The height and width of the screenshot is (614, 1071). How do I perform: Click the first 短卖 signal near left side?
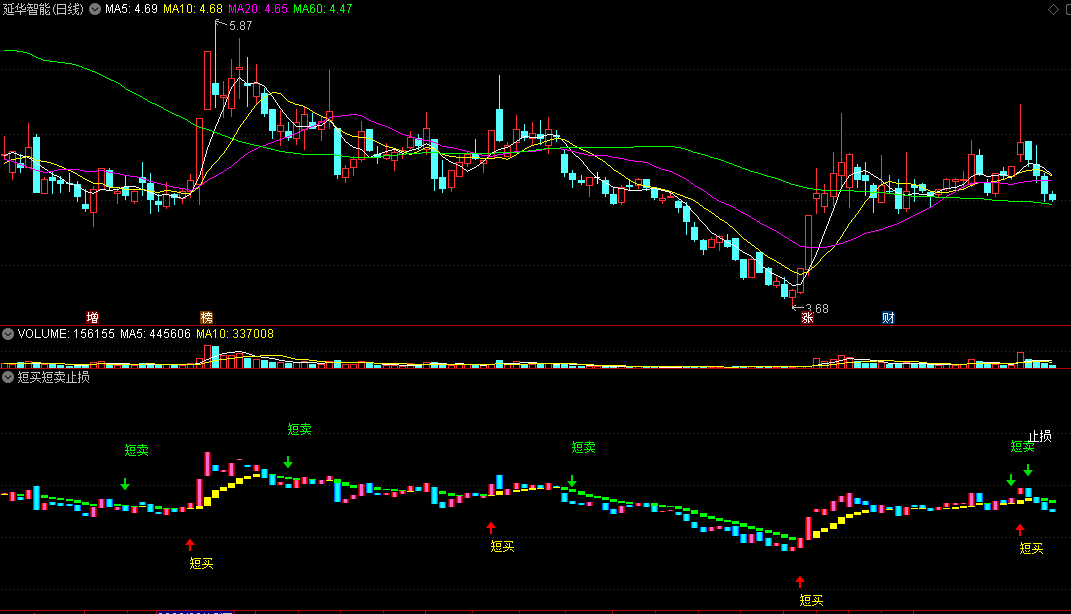(x=137, y=450)
